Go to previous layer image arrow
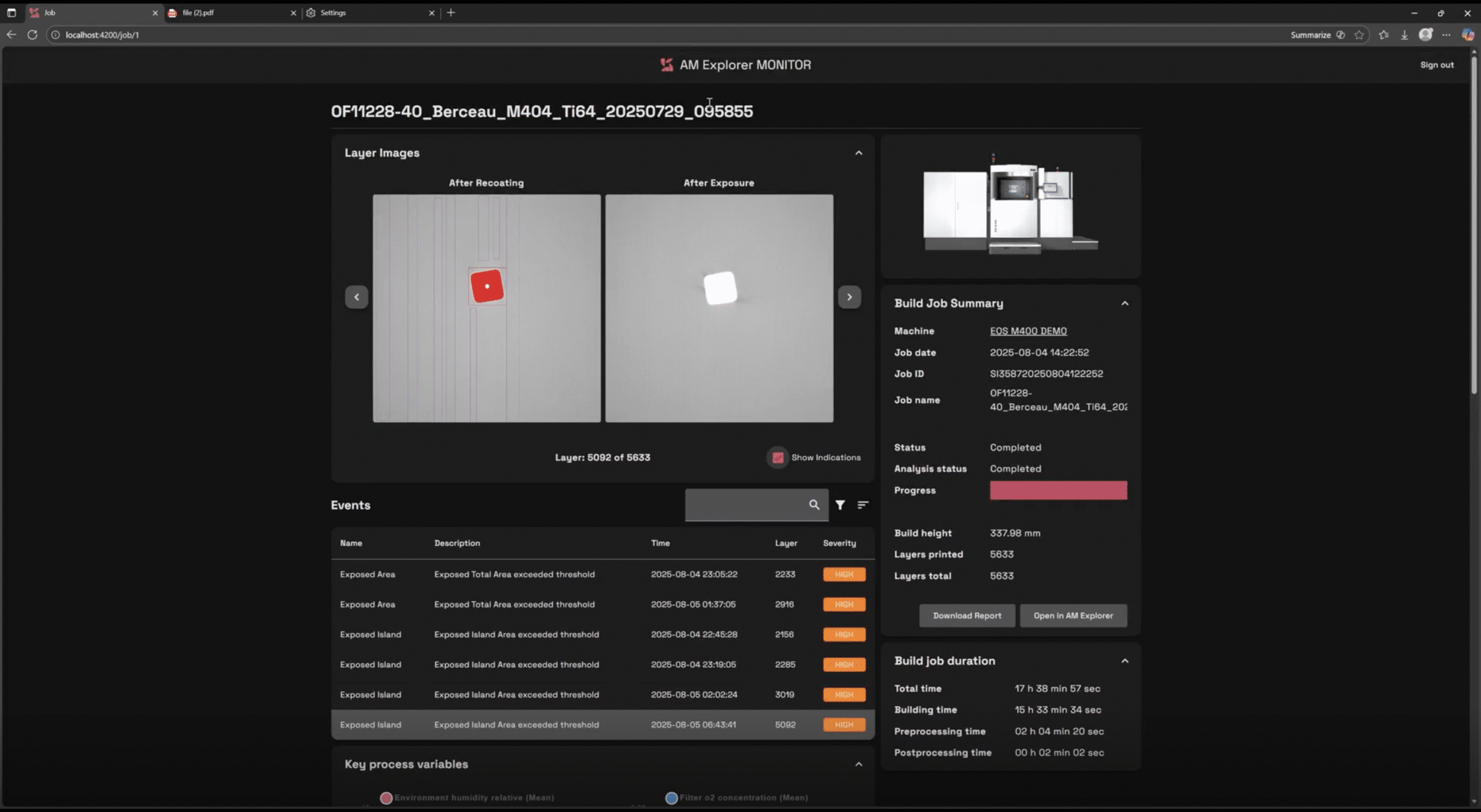This screenshot has width=1481, height=812. (356, 297)
